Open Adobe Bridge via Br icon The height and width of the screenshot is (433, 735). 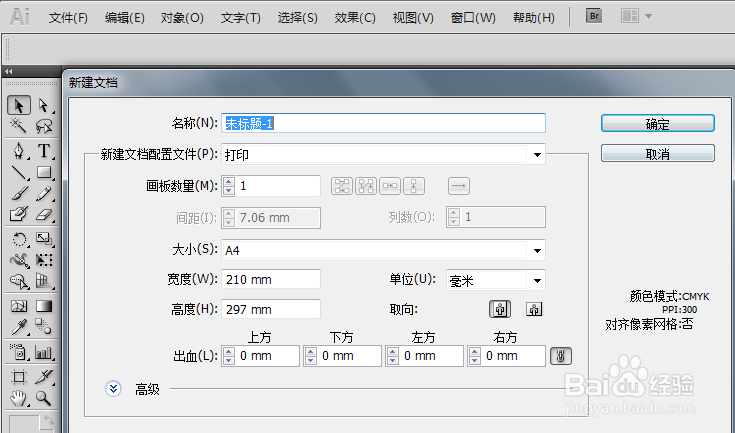pos(594,16)
